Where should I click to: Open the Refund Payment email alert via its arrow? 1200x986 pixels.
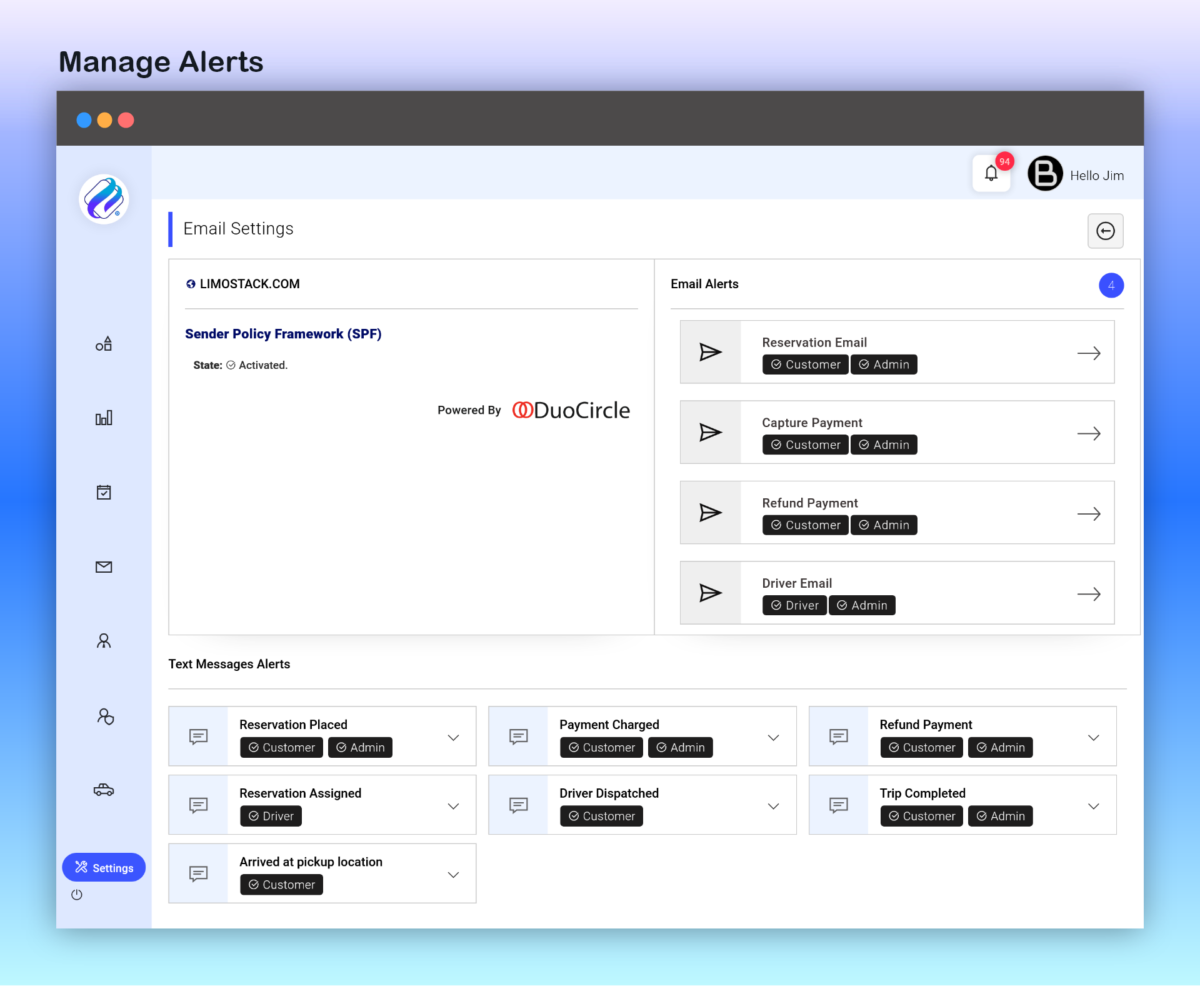[1088, 512]
